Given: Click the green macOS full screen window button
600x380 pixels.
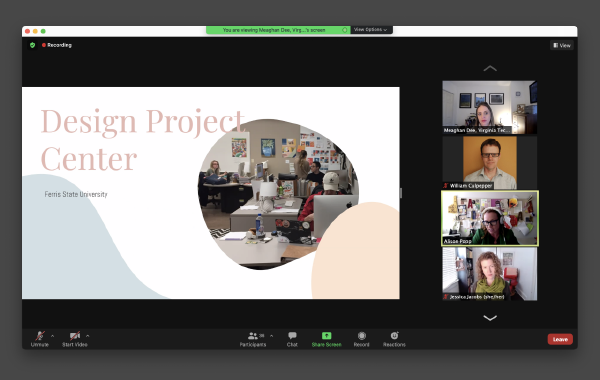Looking at the screenshot, I should pyautogui.click(x=43, y=31).
